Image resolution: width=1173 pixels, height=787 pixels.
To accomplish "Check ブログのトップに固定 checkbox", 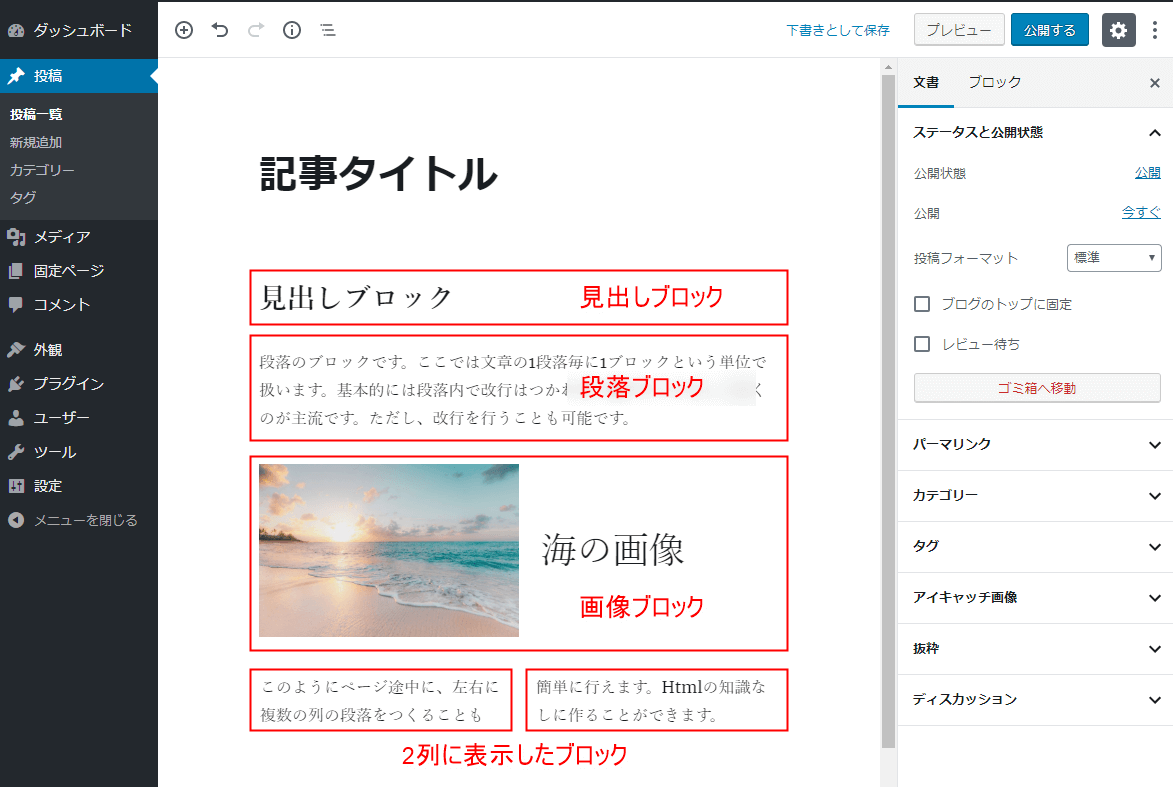I will [923, 304].
